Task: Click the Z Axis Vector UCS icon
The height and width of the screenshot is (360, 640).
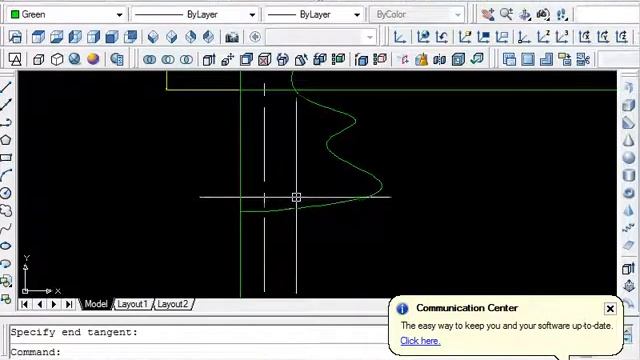Action: 543,37
